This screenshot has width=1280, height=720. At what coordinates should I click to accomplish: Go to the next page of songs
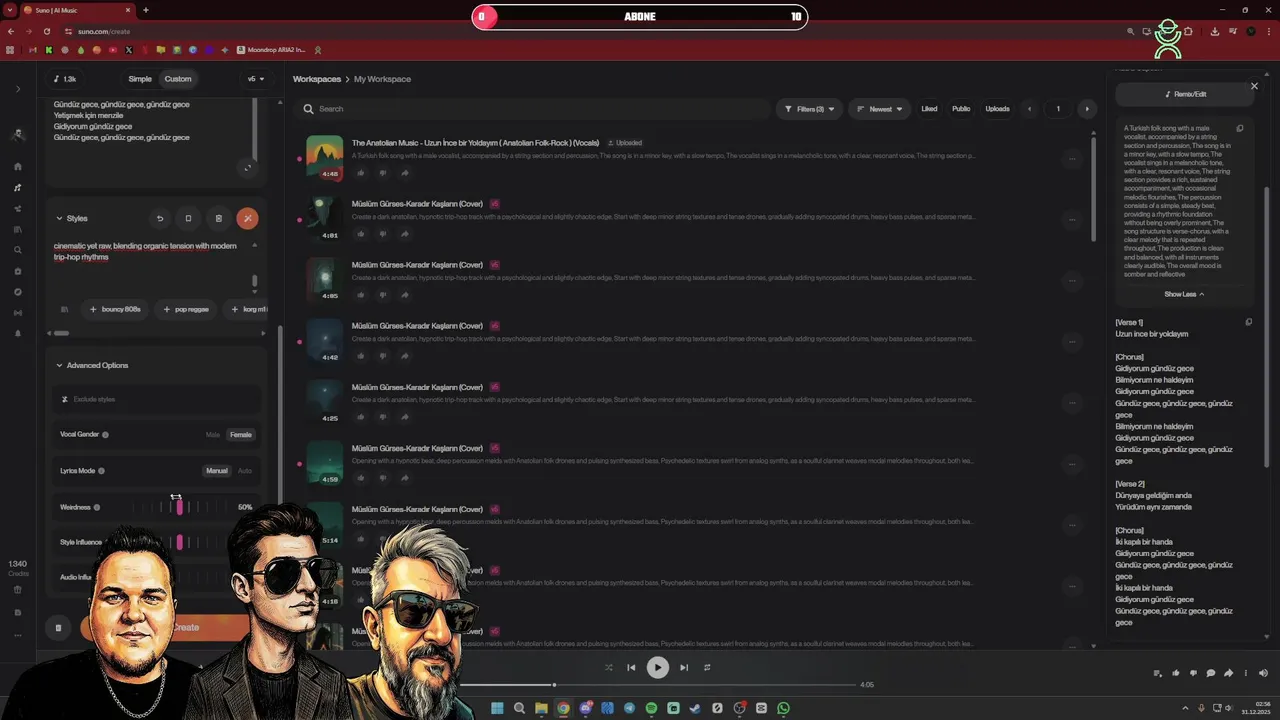1087,109
